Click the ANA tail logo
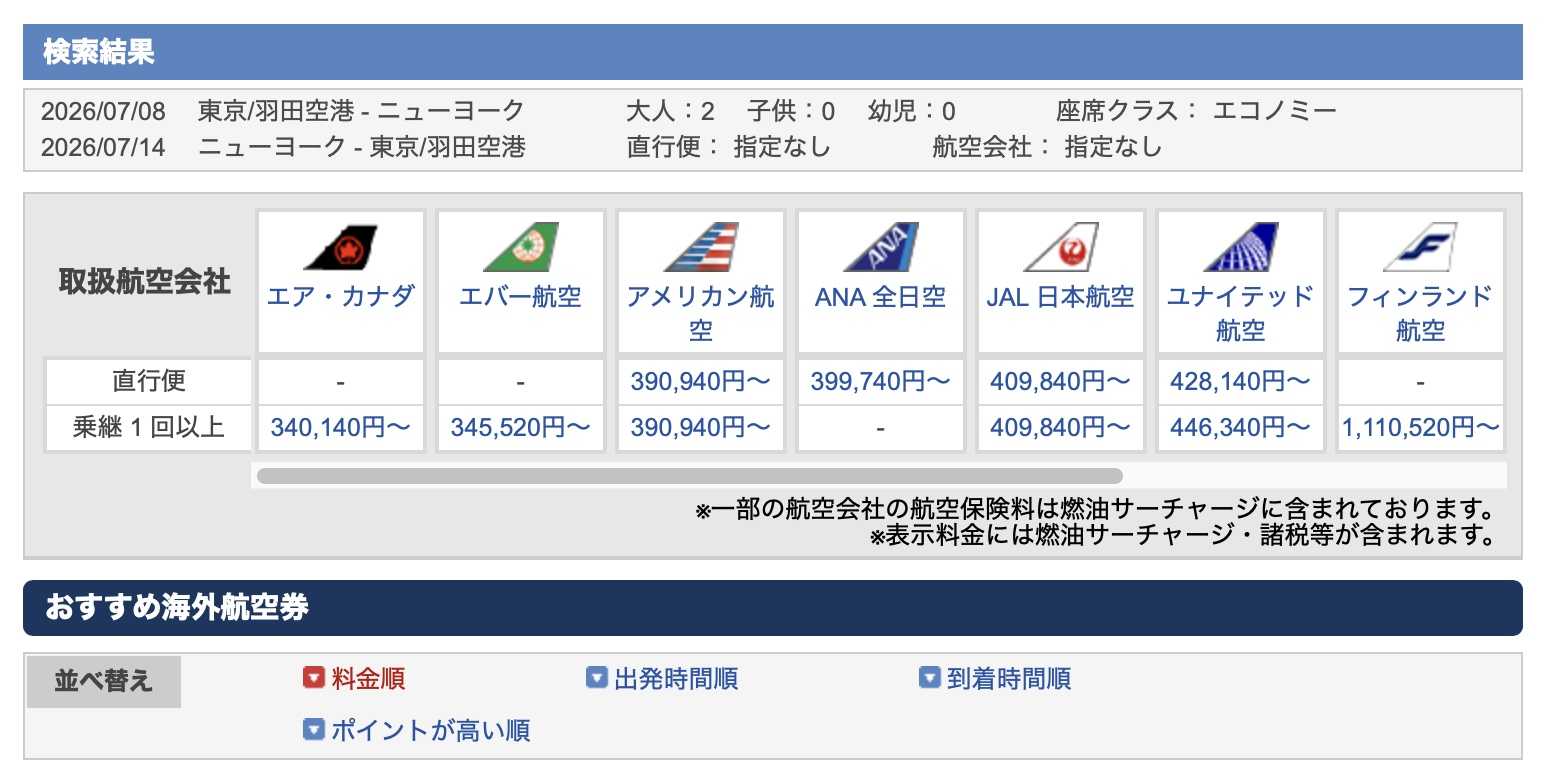Viewport: 1552px width, 774px height. click(x=880, y=248)
